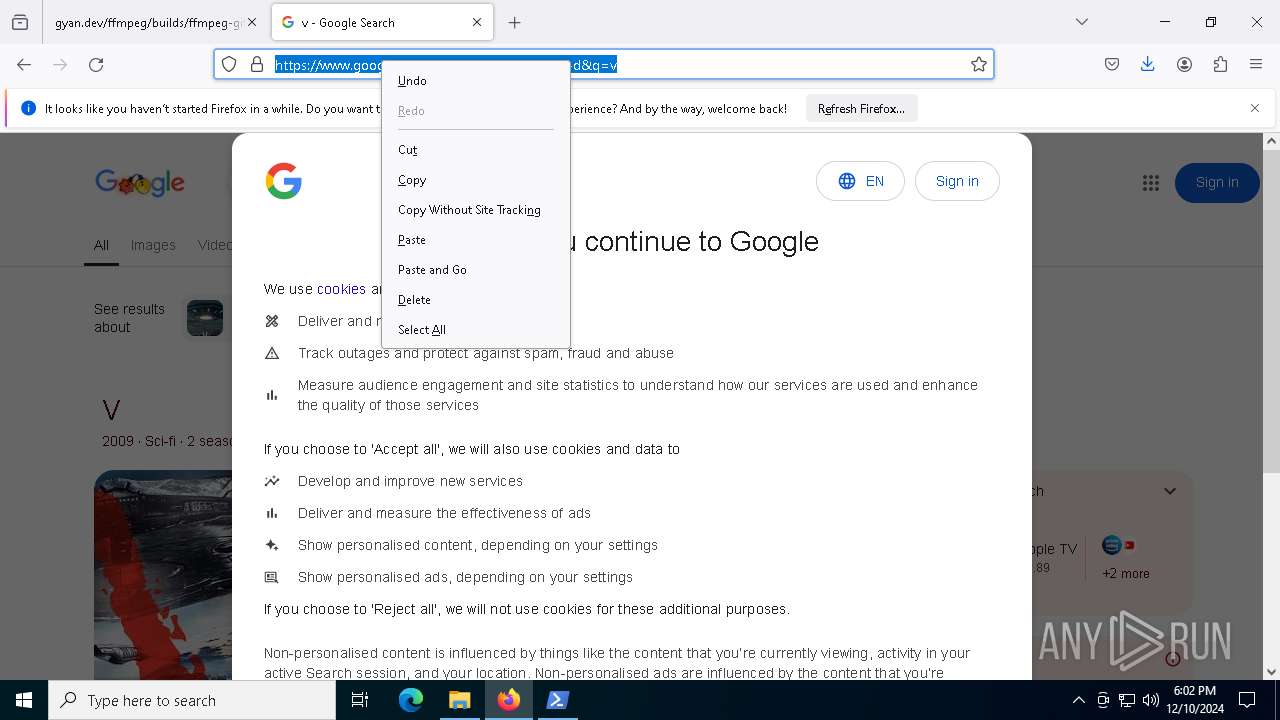Screen dimensions: 1280x720
Task: Expand the where to watch chevron
Action: coord(1170,491)
